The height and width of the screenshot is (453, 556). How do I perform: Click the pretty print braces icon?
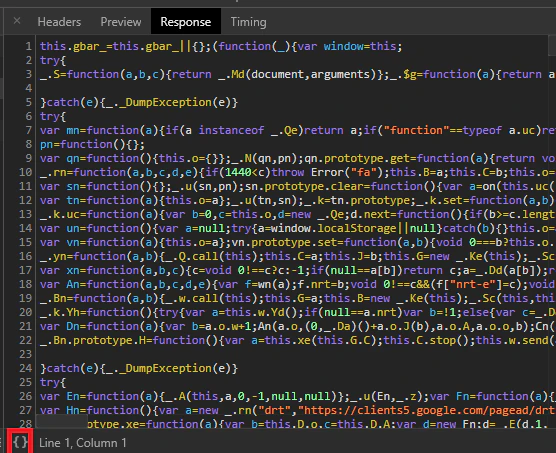(20, 442)
